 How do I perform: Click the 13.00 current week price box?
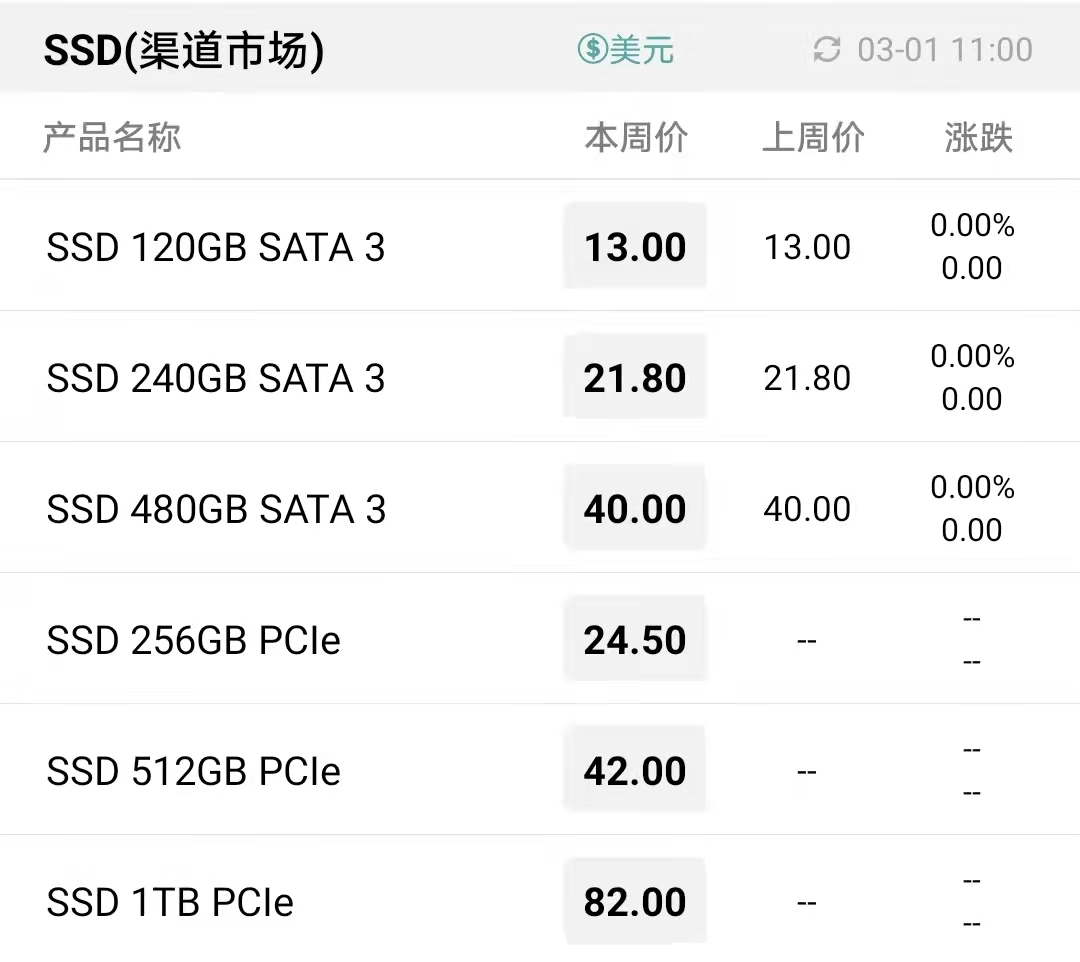635,246
